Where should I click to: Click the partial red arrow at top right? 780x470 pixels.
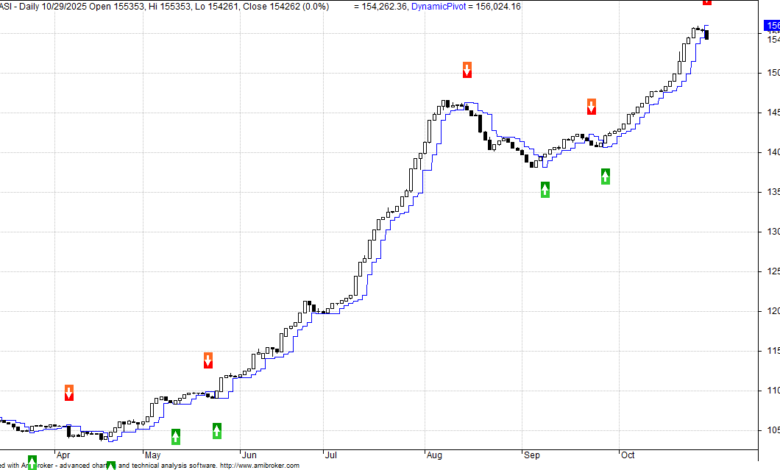coord(707,3)
